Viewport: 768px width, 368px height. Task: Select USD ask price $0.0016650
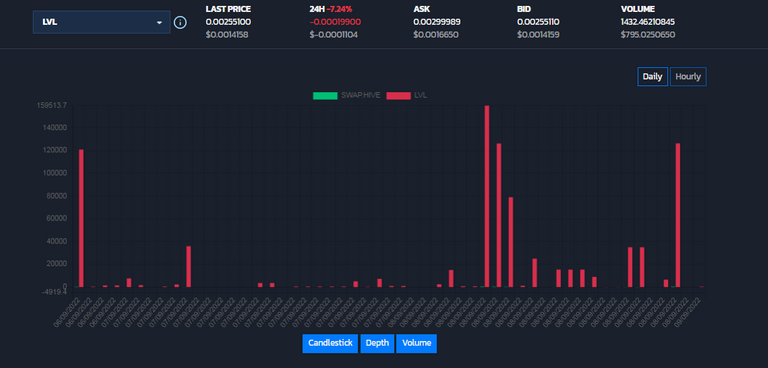click(436, 35)
